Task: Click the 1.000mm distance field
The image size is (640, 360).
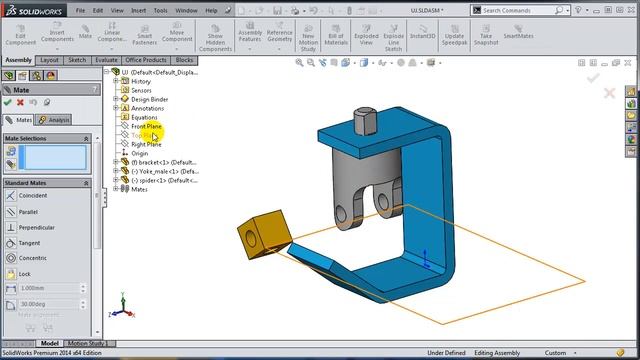Action: 49,289
